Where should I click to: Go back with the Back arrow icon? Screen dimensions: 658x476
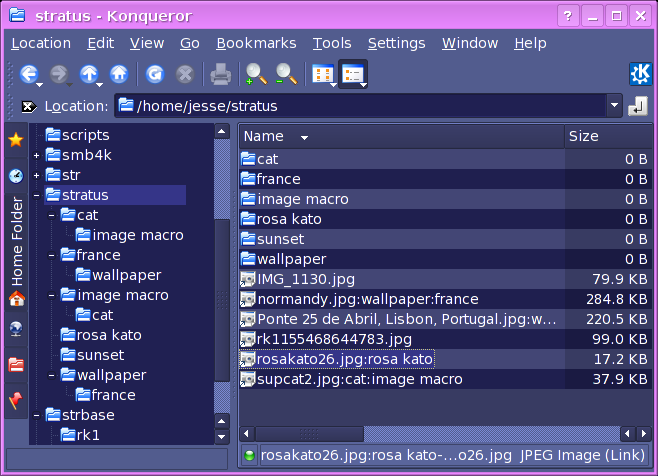[28, 74]
